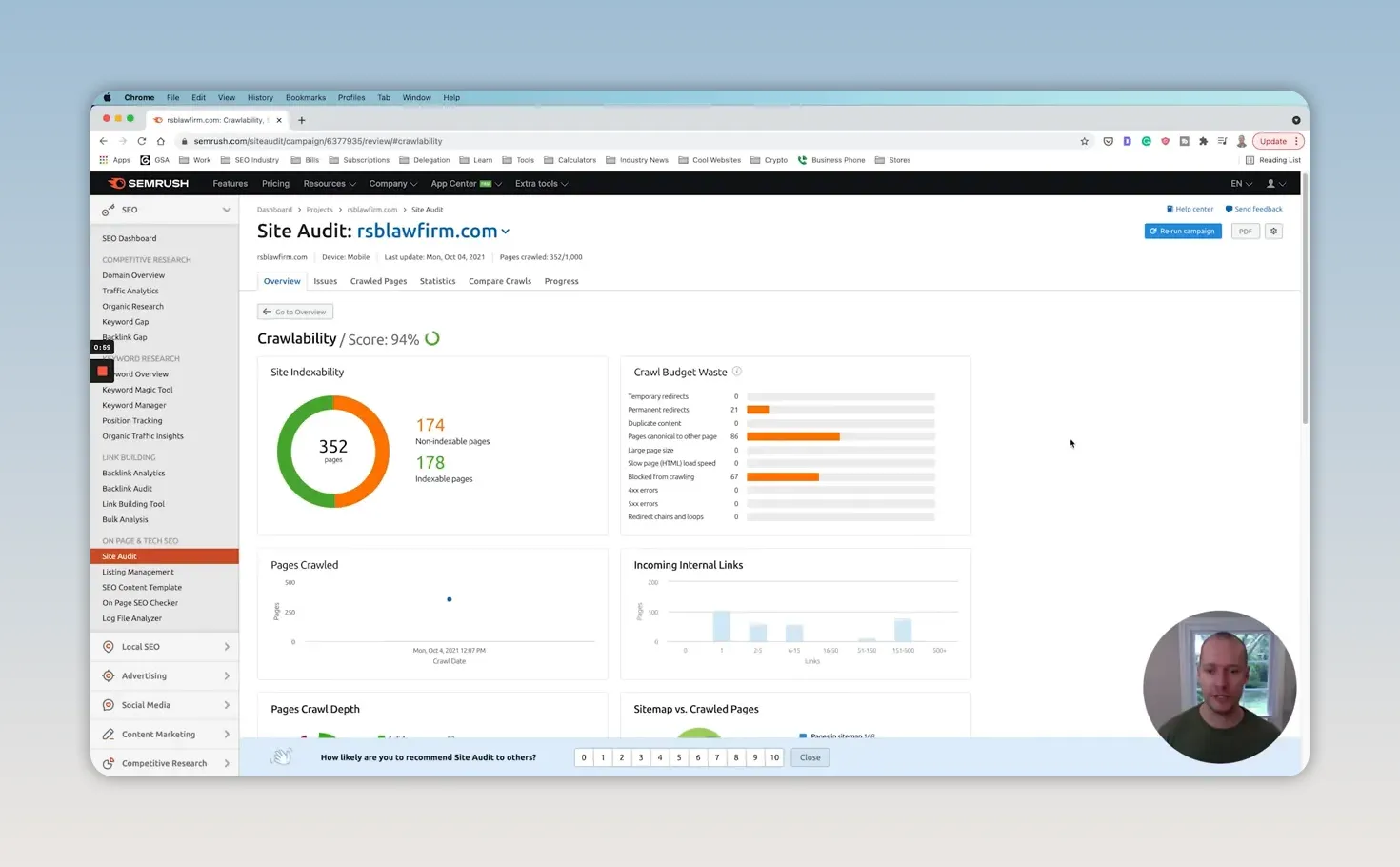Click the browser home icon

[x=161, y=141]
